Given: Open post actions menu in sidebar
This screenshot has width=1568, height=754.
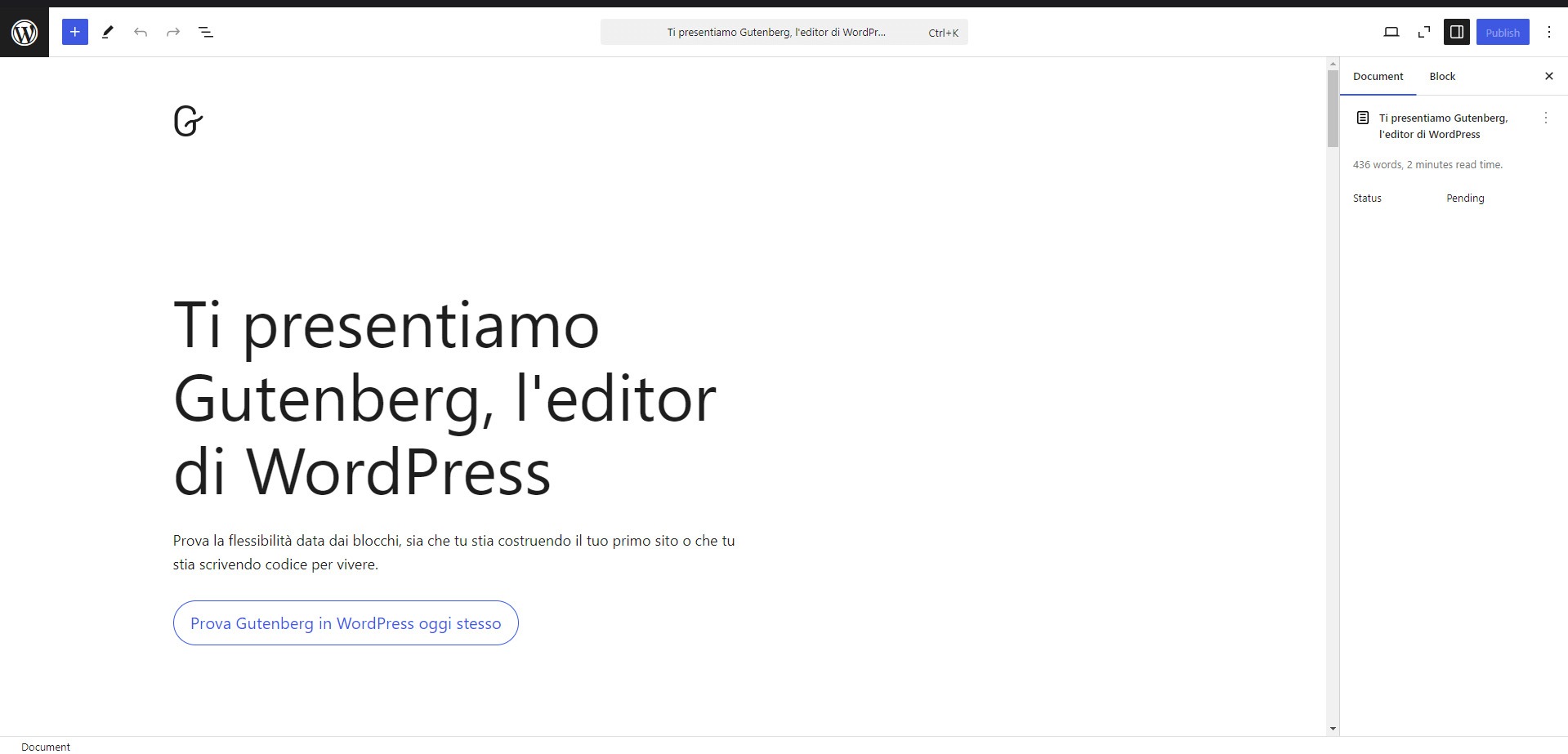Looking at the screenshot, I should pos(1545,118).
